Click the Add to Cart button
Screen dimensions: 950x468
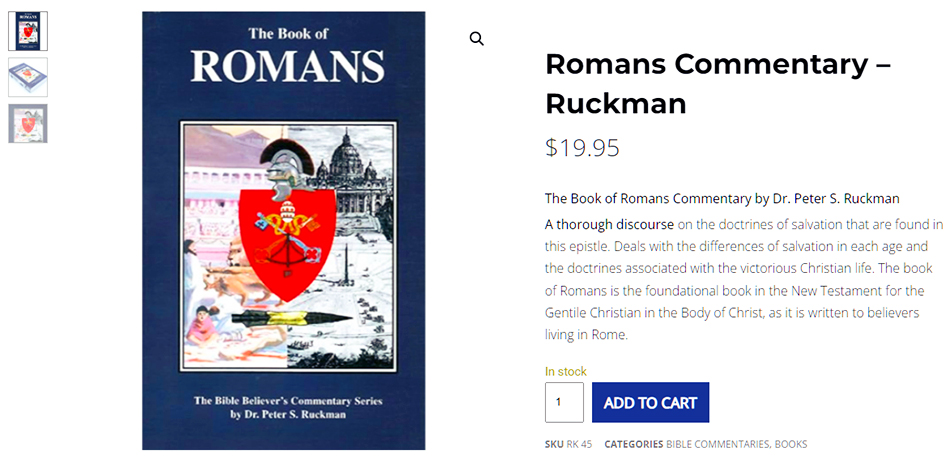(x=650, y=402)
